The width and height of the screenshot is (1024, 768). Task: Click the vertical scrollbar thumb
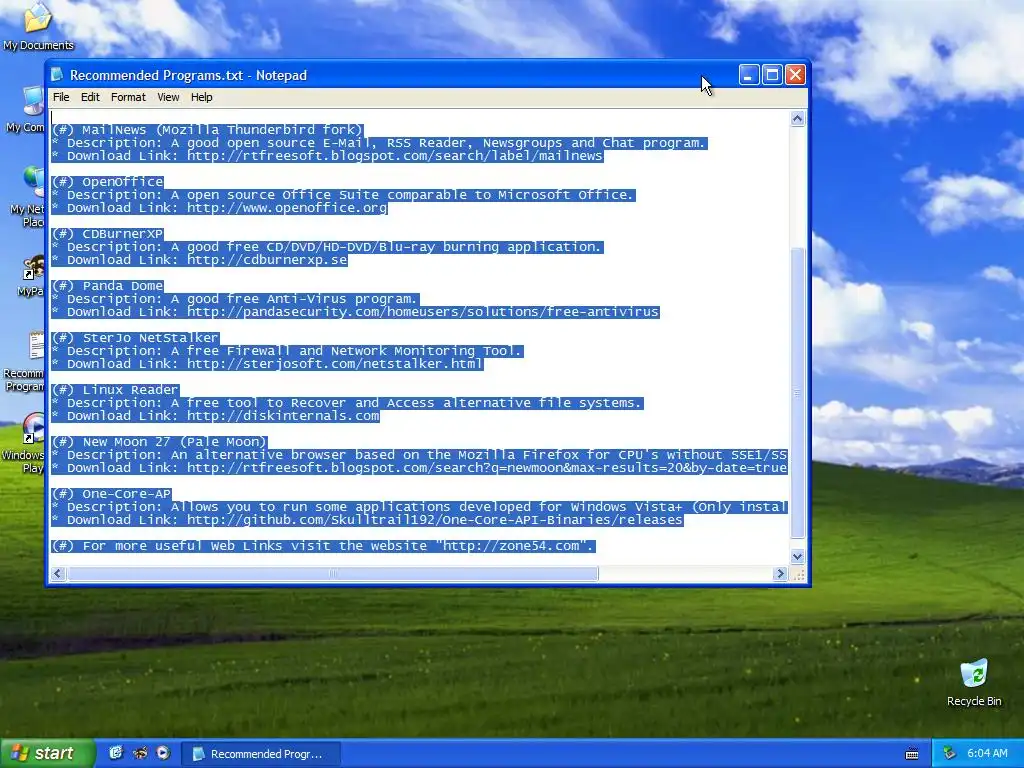(797, 392)
